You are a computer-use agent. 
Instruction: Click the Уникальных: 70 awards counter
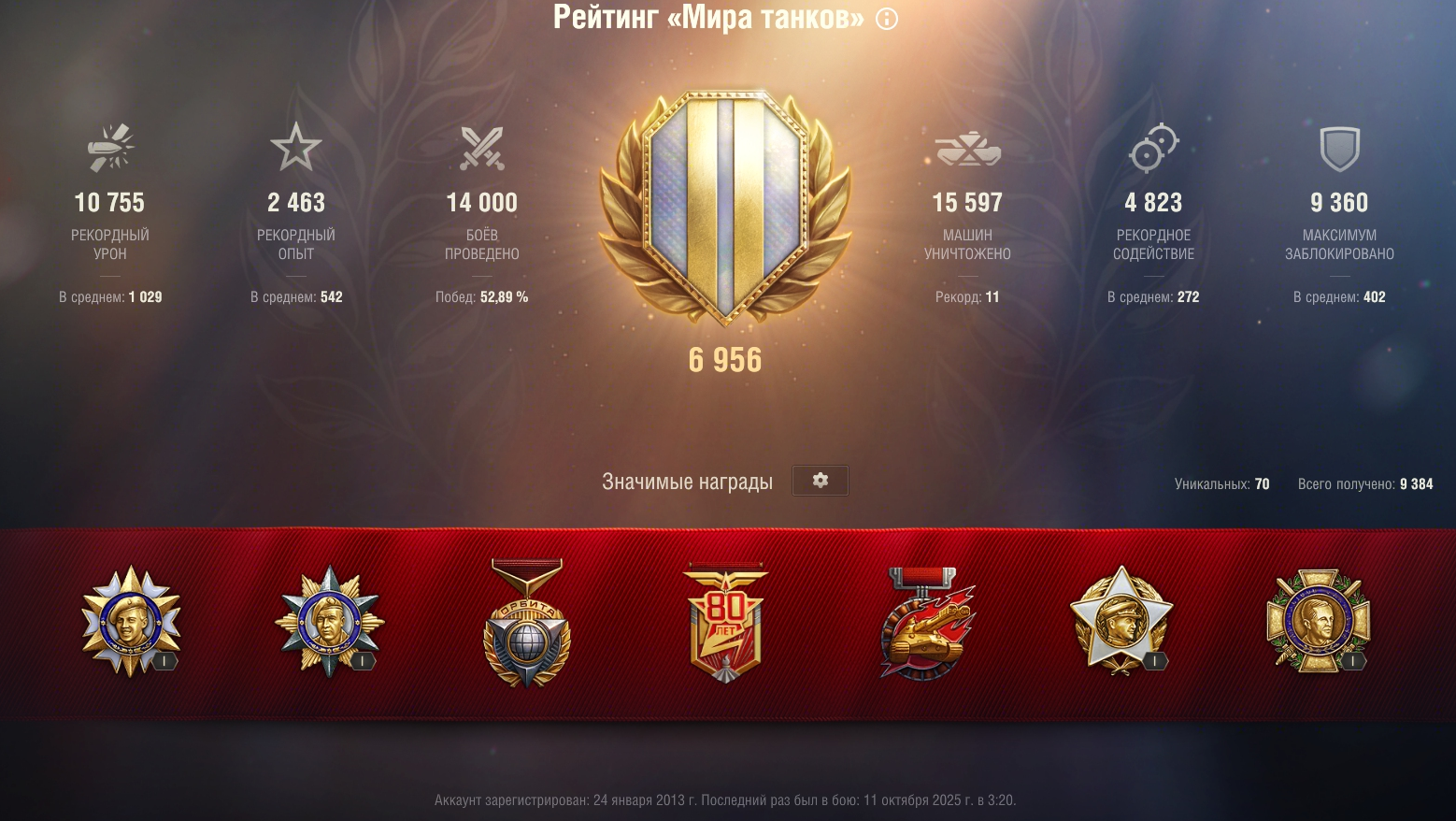1222,483
